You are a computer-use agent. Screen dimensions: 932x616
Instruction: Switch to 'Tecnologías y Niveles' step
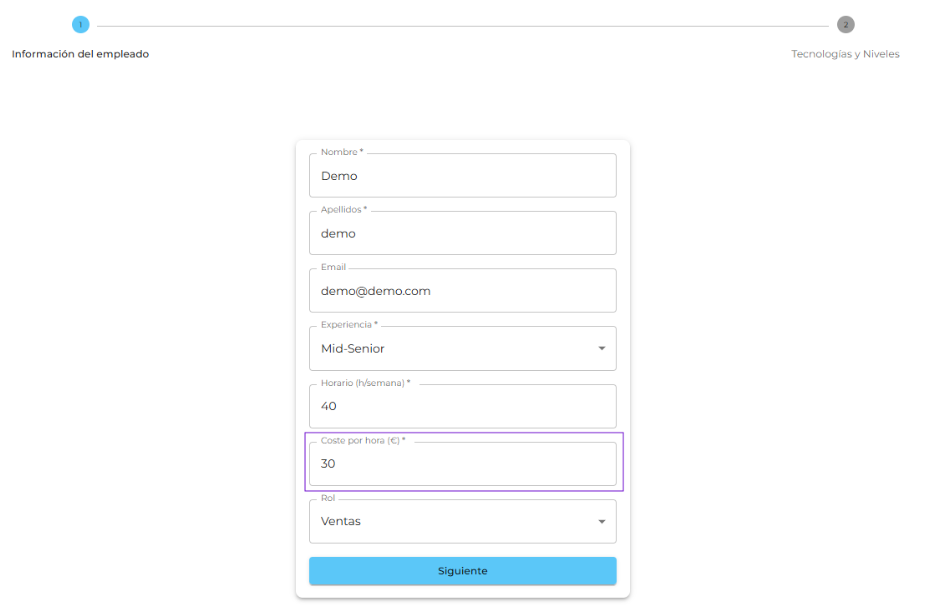point(845,54)
